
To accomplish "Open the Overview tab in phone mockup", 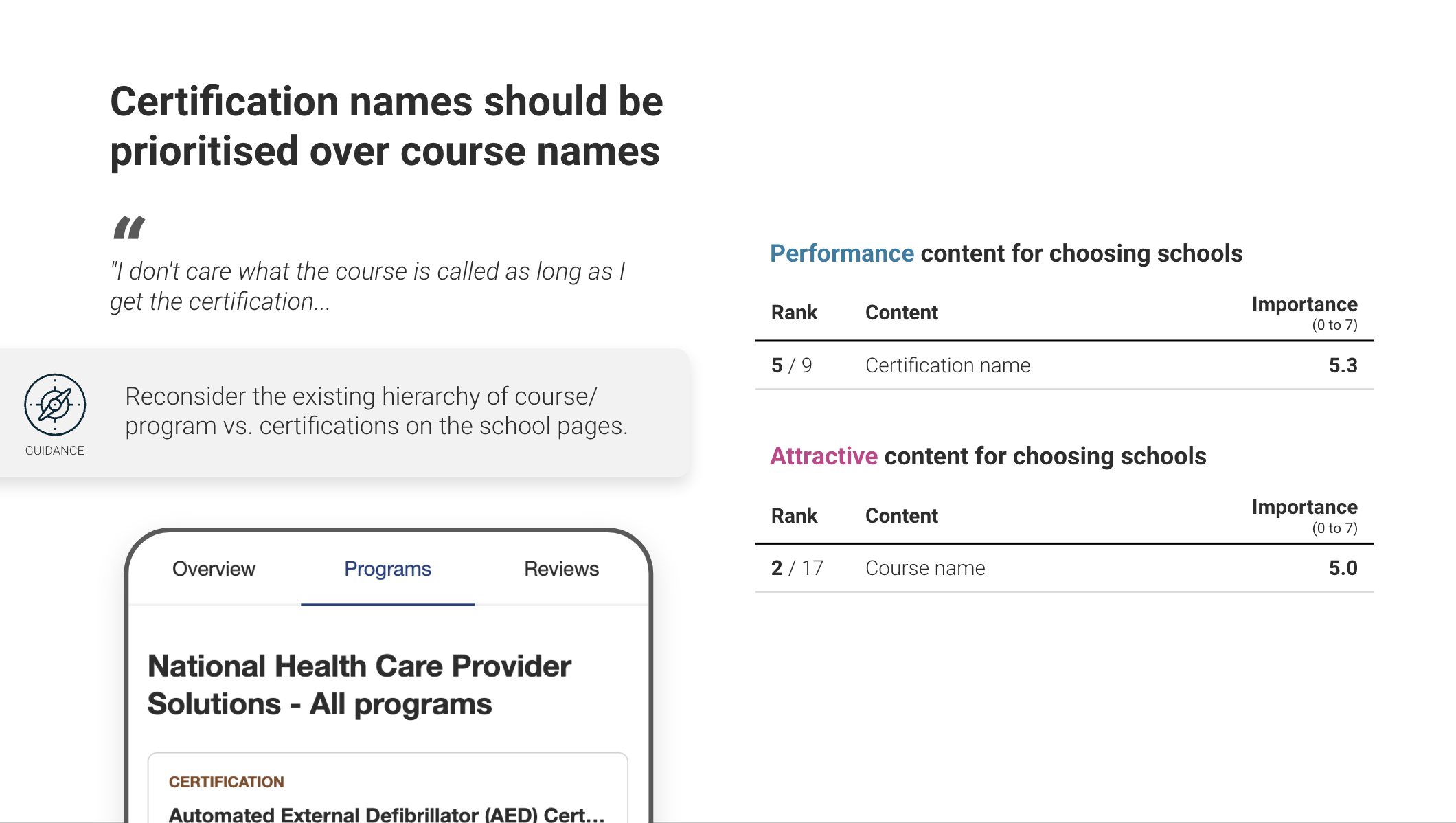I will (x=214, y=569).
